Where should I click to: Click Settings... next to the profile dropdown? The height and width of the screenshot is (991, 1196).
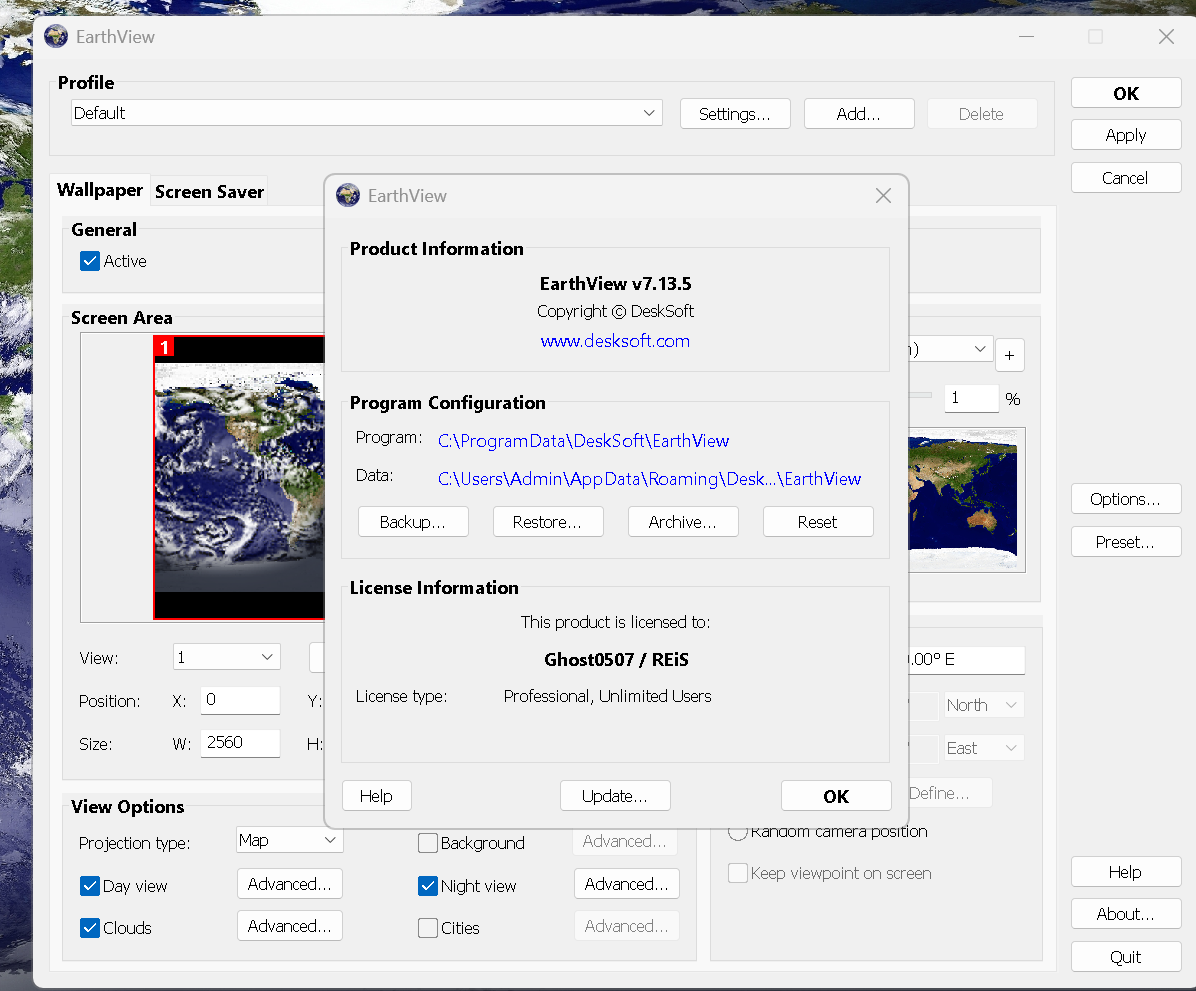point(735,114)
